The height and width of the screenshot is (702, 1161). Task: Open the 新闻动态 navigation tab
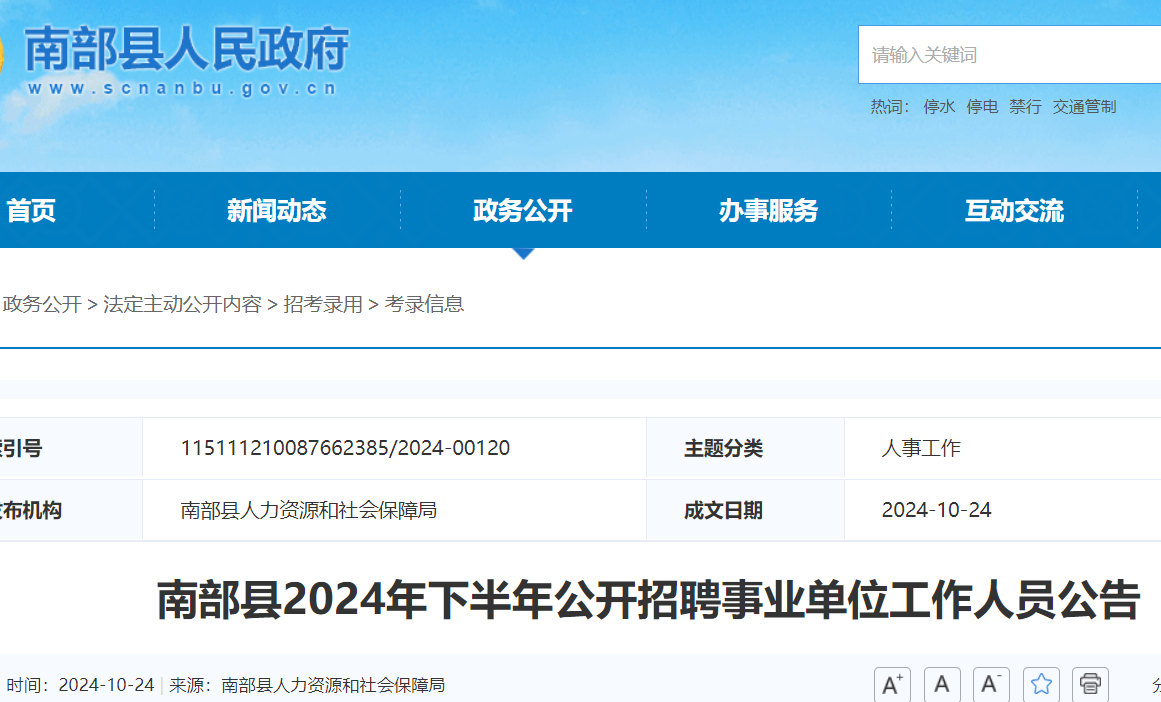(x=277, y=211)
